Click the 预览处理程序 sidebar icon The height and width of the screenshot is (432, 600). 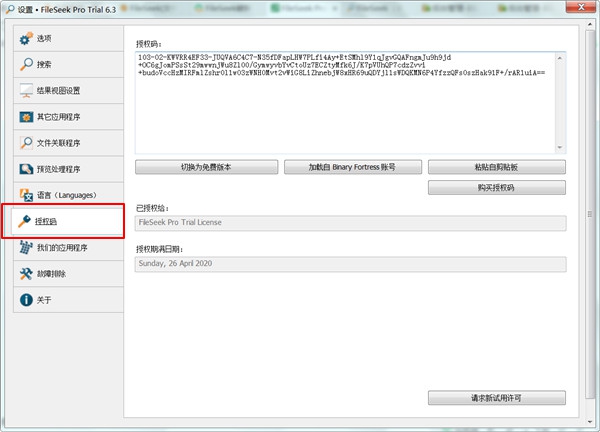tap(26, 169)
